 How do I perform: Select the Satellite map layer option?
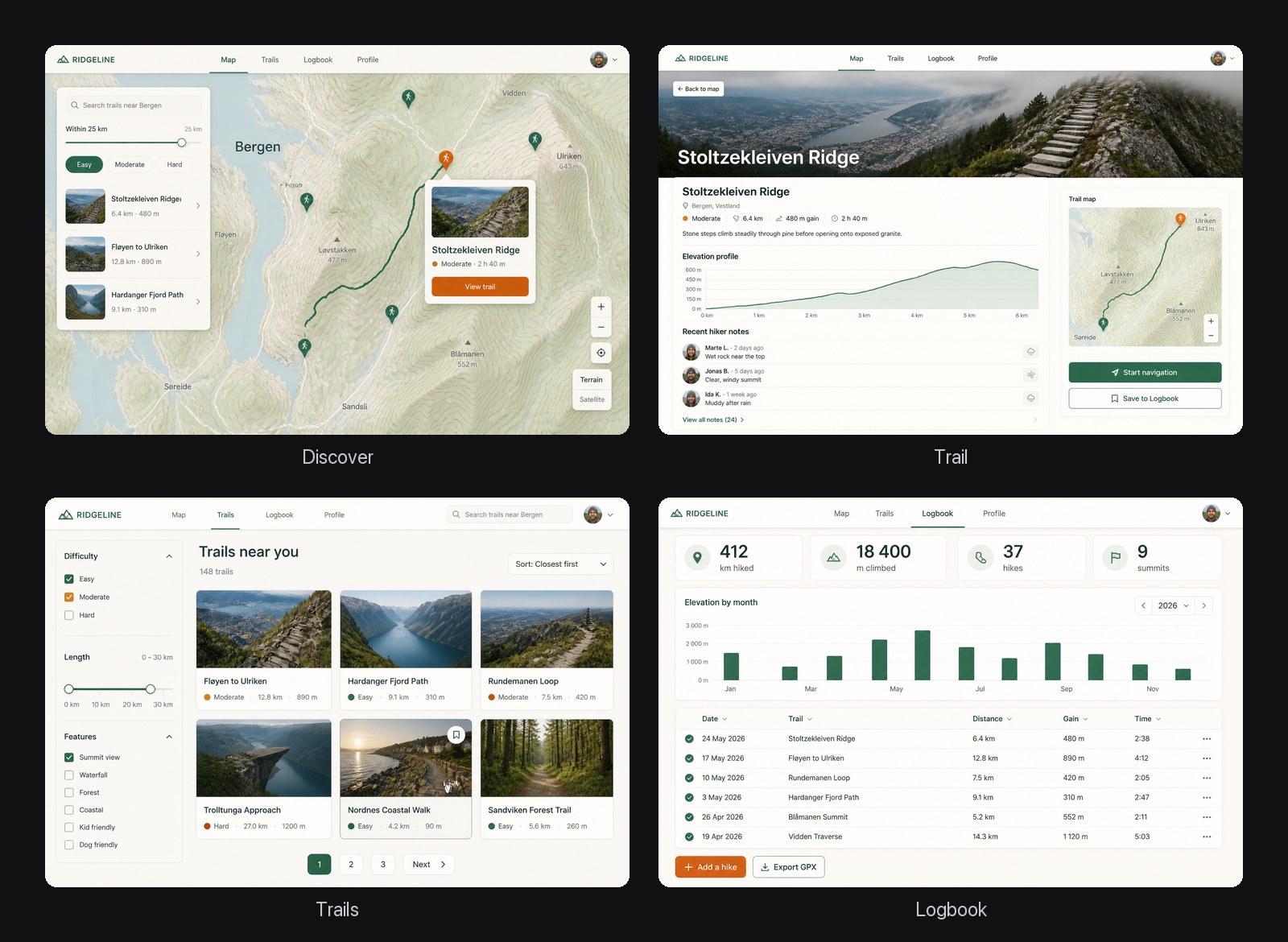point(592,399)
